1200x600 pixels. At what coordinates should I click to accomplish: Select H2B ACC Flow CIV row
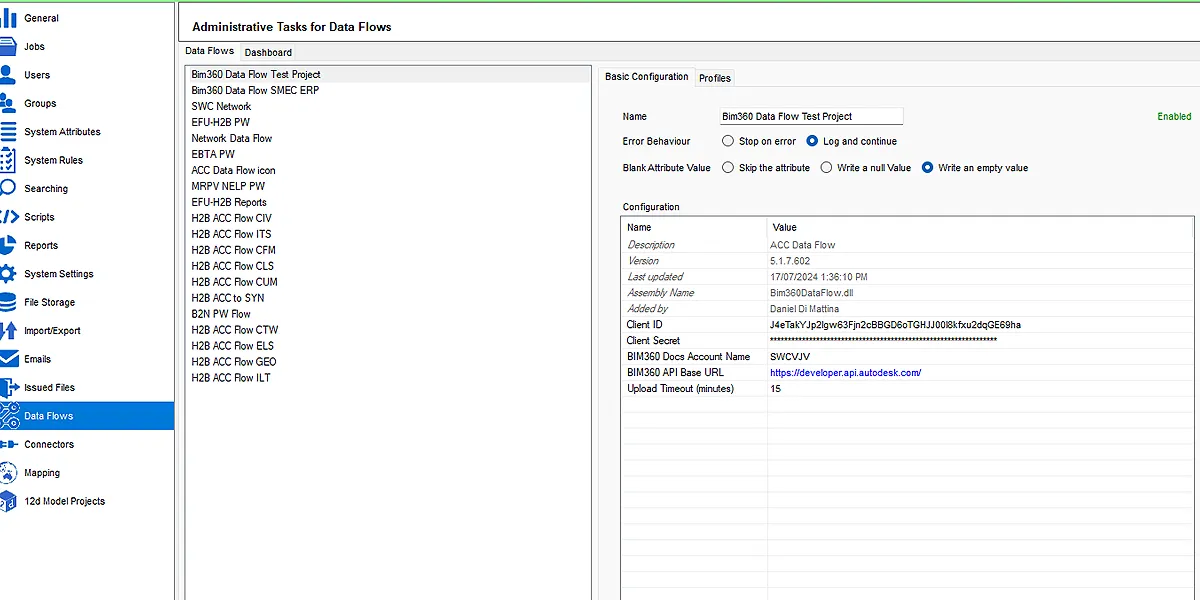click(388, 218)
